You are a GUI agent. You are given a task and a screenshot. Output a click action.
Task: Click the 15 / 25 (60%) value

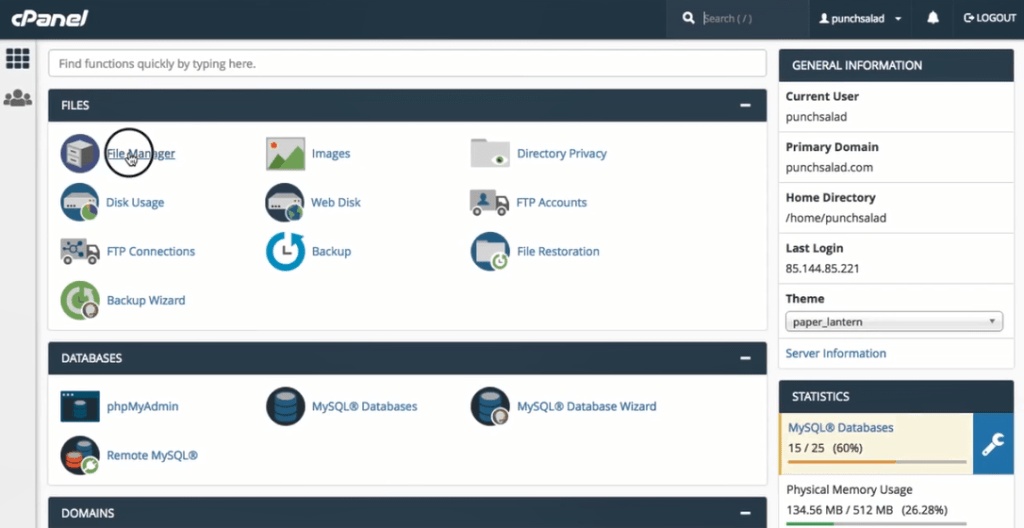[x=825, y=448]
